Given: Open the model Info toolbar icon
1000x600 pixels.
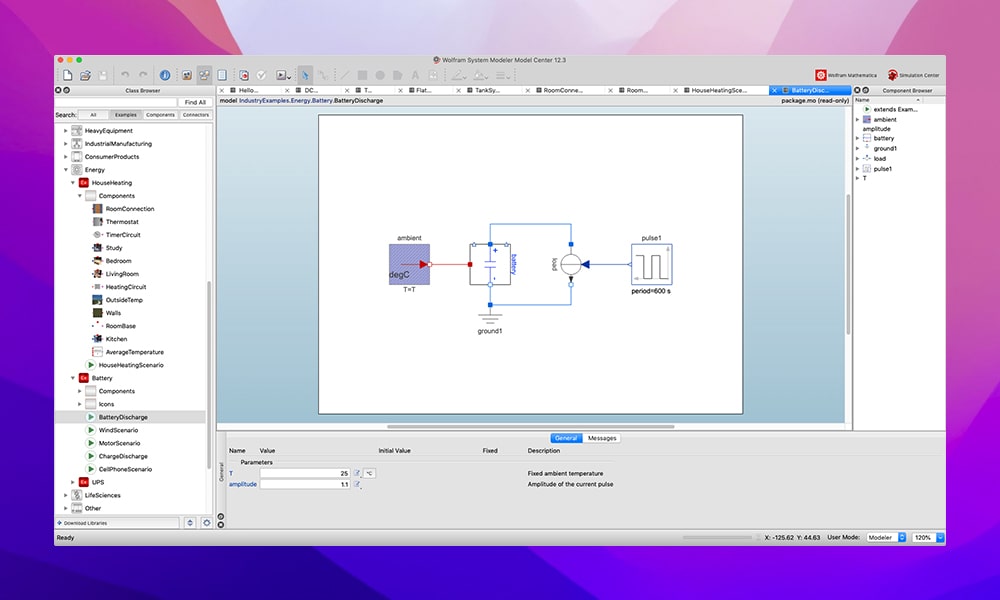Looking at the screenshot, I should pyautogui.click(x=163, y=74).
